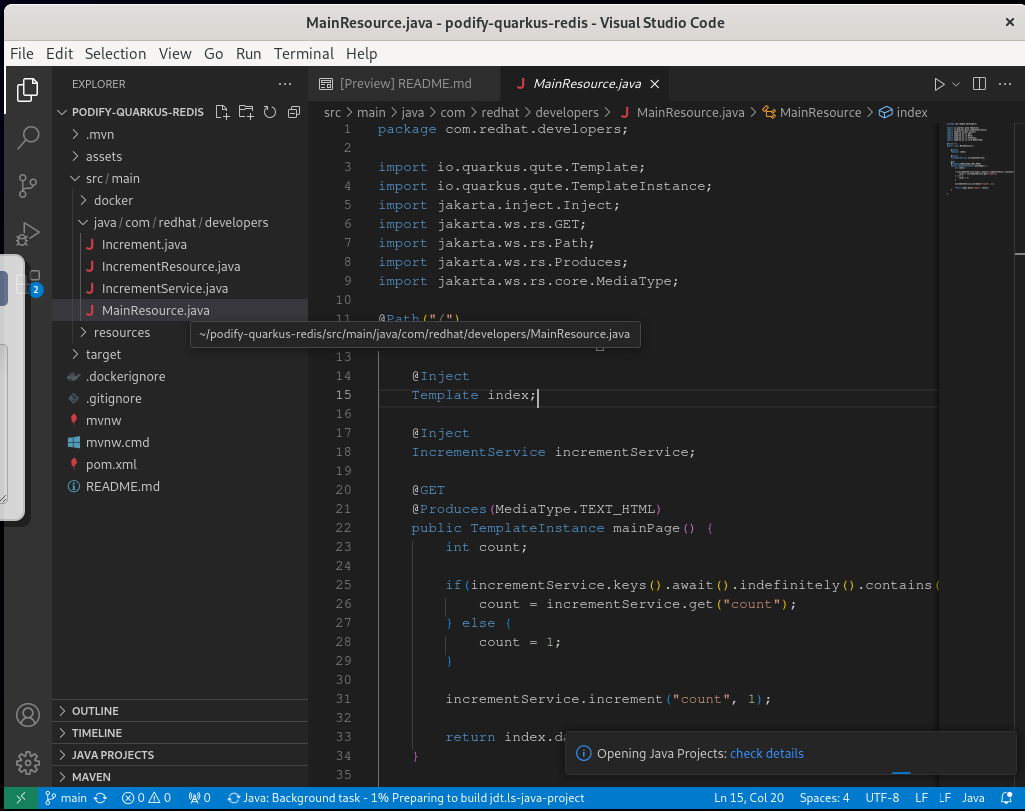Click the remote window indicator in status bar

tap(21, 798)
